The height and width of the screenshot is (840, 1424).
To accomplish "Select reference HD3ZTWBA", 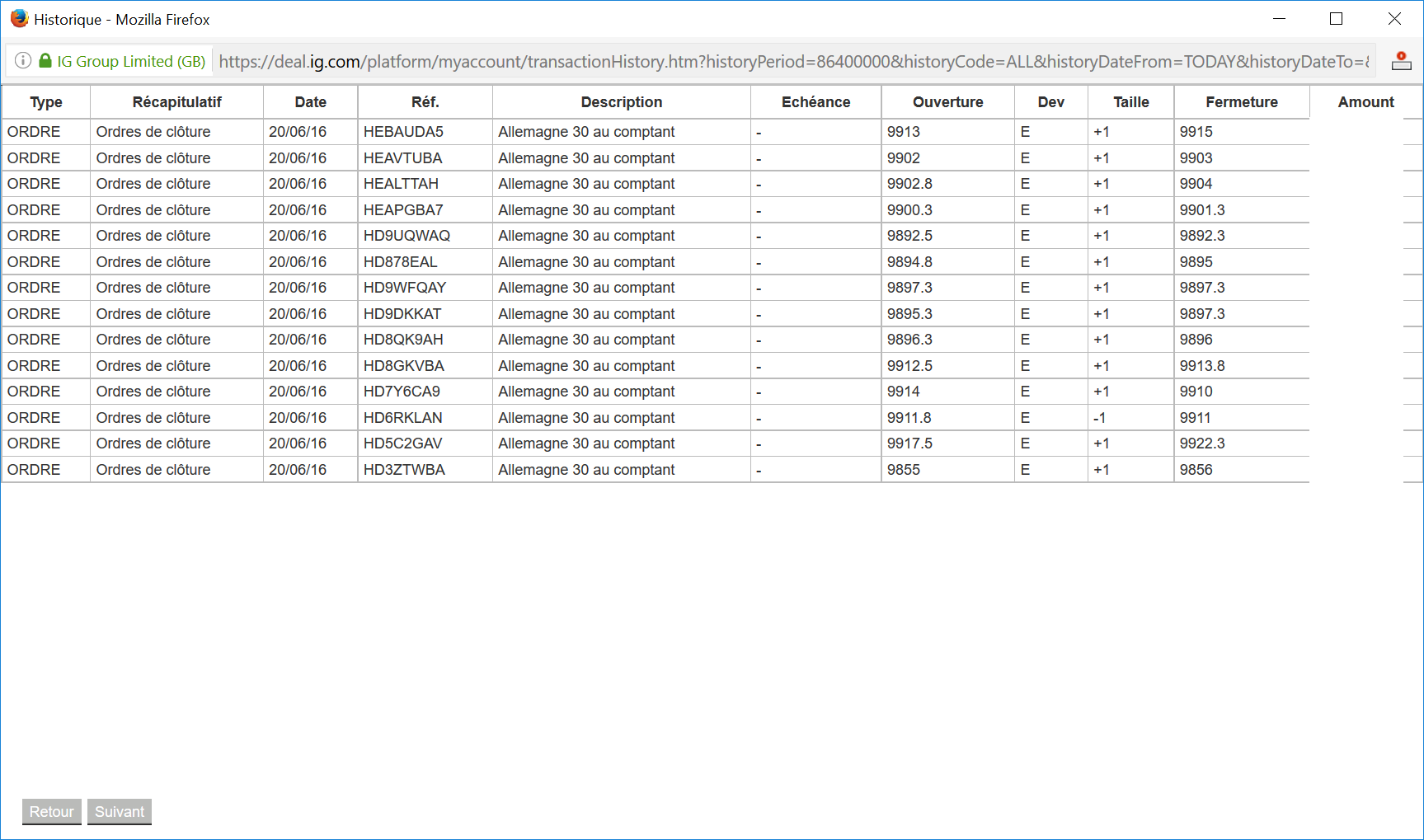I will click(x=404, y=470).
